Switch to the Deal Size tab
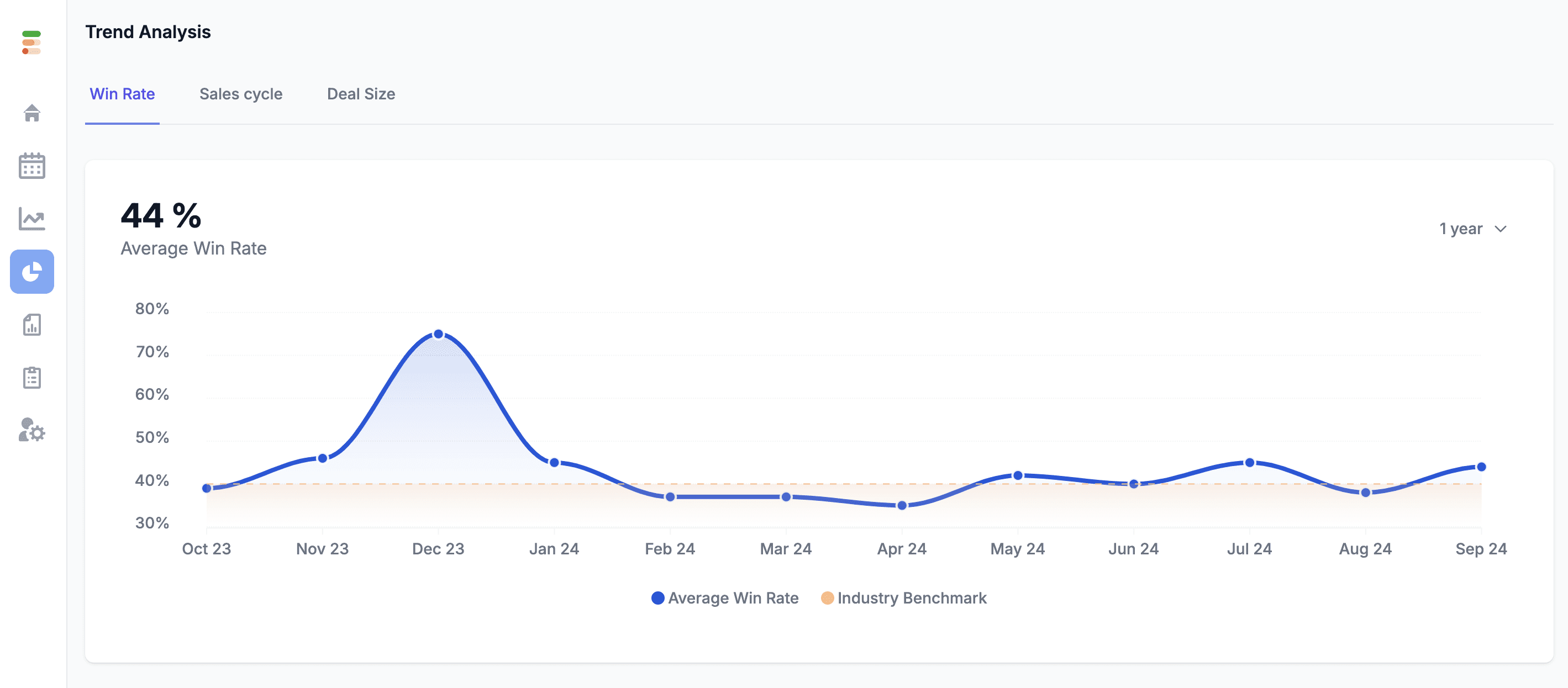 361,92
